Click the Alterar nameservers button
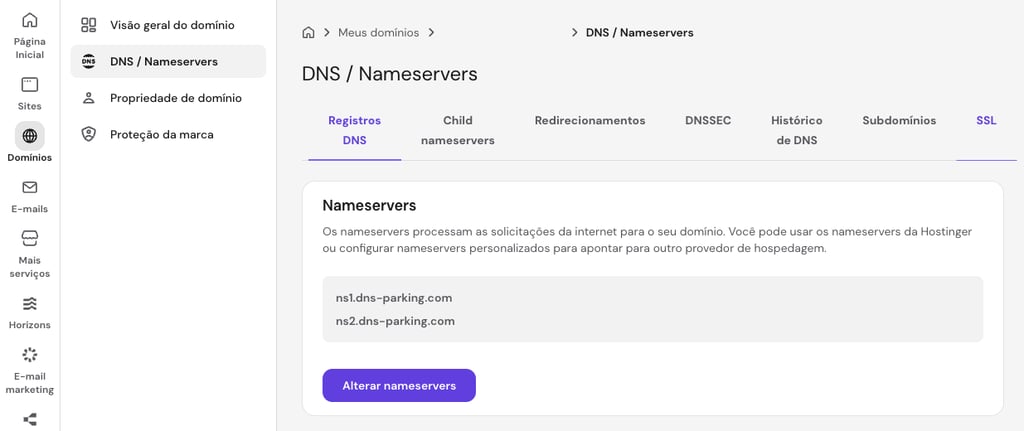 tap(399, 385)
